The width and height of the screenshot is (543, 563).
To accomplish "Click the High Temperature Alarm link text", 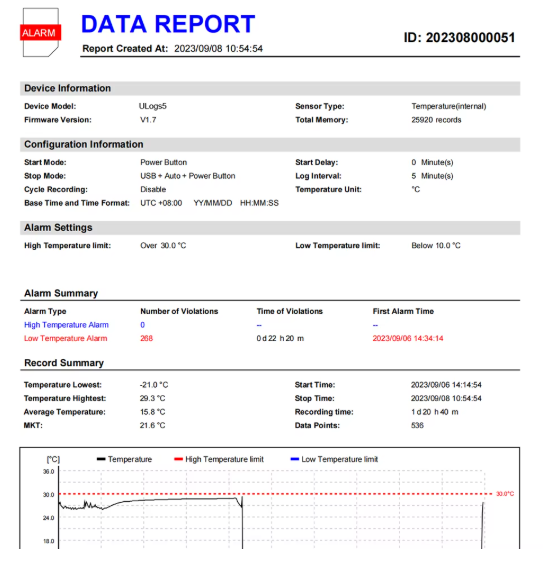I will [66, 325].
